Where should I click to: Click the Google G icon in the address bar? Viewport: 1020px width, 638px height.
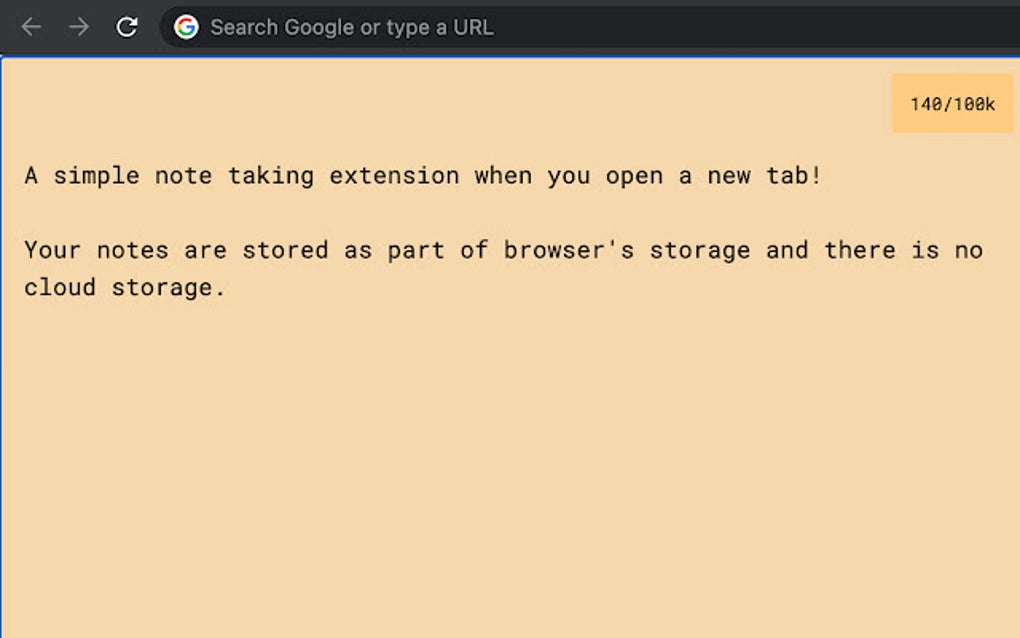186,27
